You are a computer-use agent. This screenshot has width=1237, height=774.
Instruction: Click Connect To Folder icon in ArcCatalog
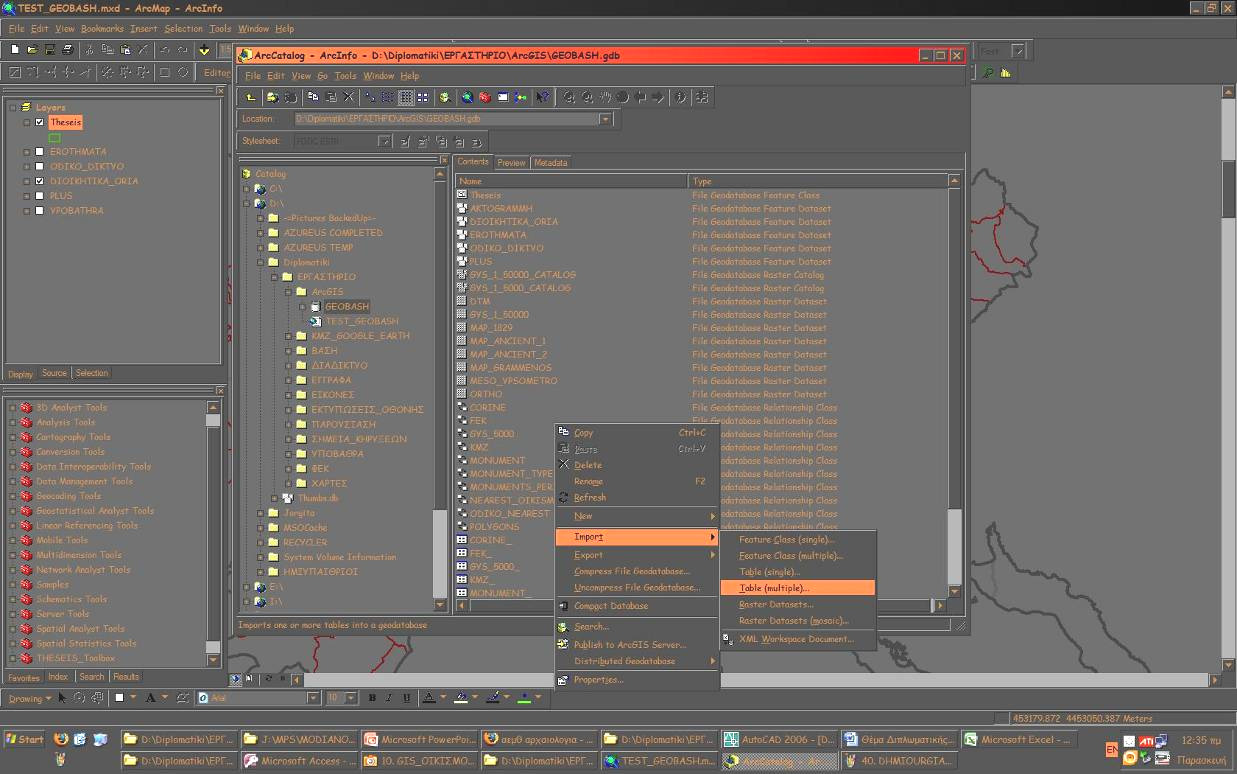(x=272, y=97)
